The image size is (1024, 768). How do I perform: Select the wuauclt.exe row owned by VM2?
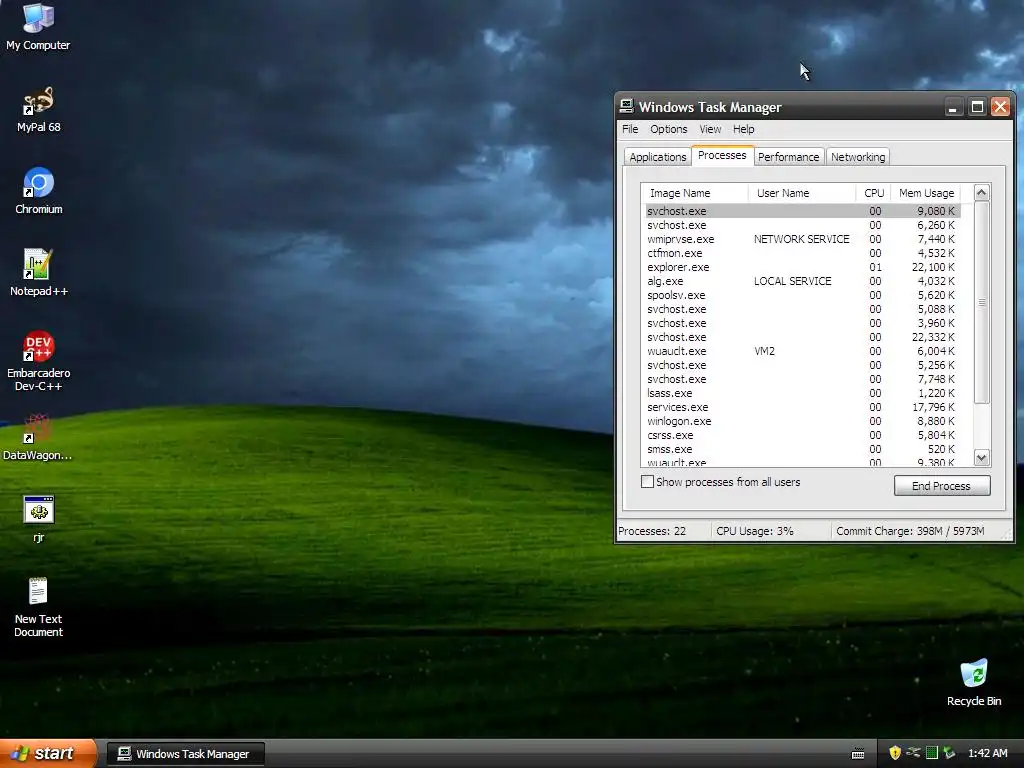[803, 351]
